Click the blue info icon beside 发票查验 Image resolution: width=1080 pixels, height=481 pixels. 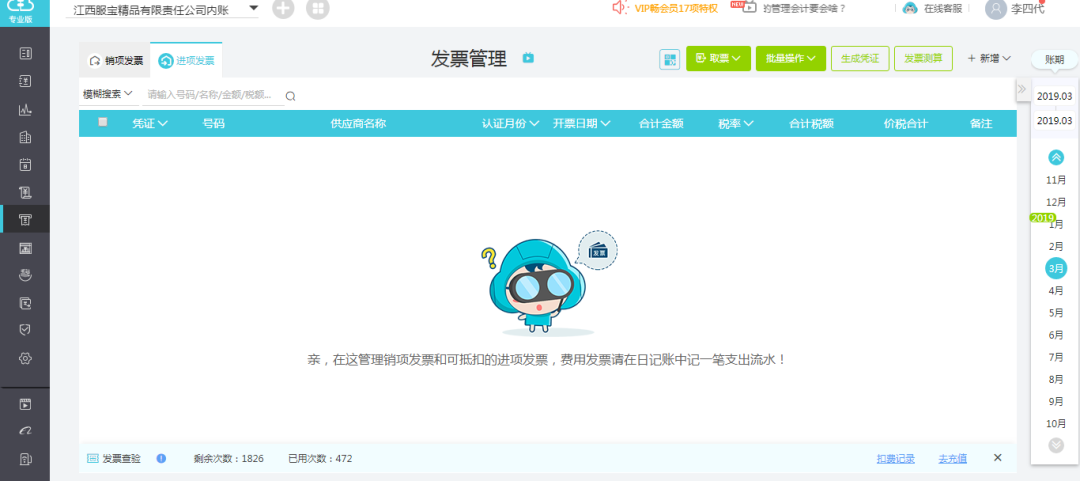click(161, 458)
